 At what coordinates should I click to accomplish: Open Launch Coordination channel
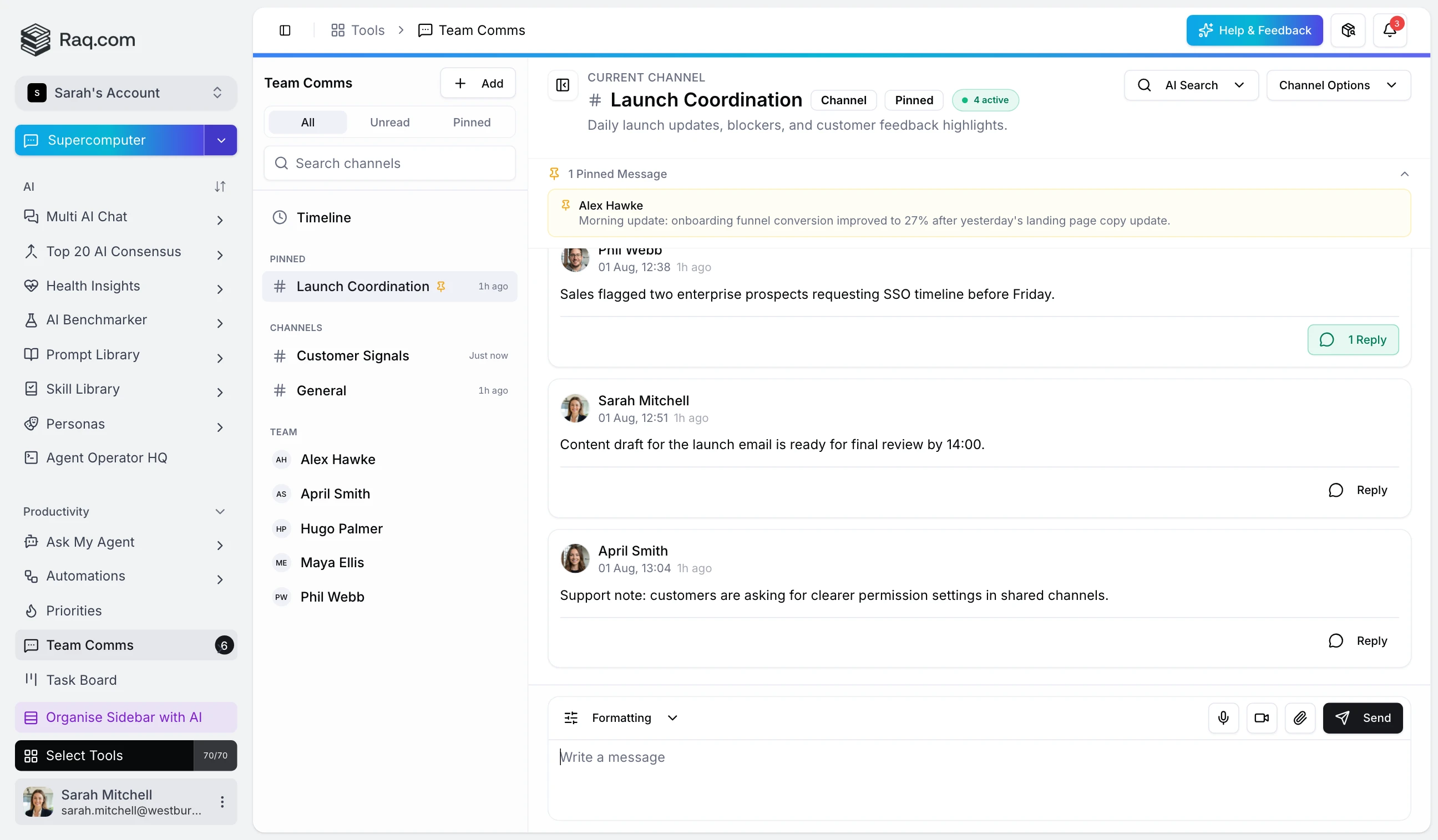(390, 286)
